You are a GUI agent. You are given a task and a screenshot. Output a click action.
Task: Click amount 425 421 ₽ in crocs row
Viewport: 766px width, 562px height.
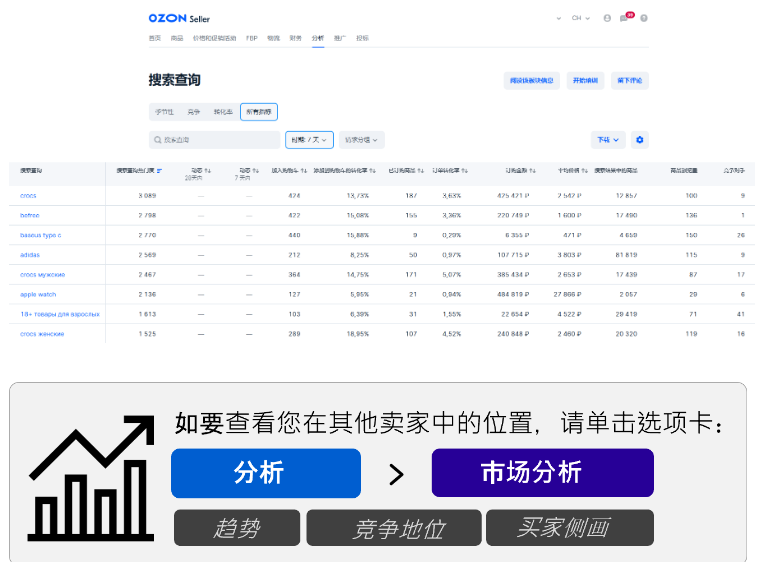coord(513,195)
